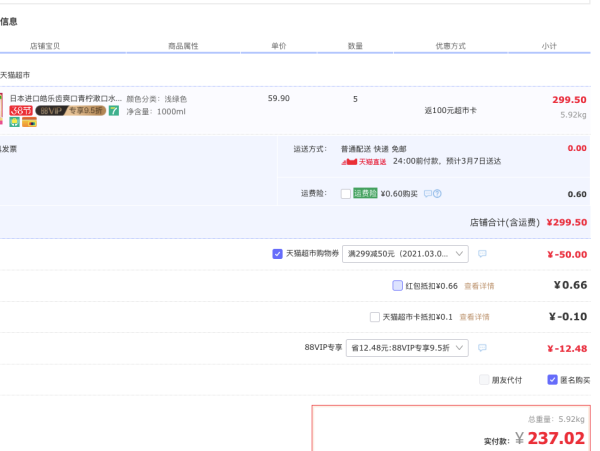The height and width of the screenshot is (451, 600).
Task: Click the shipping fee 0.00 amount
Action: pos(577,148)
